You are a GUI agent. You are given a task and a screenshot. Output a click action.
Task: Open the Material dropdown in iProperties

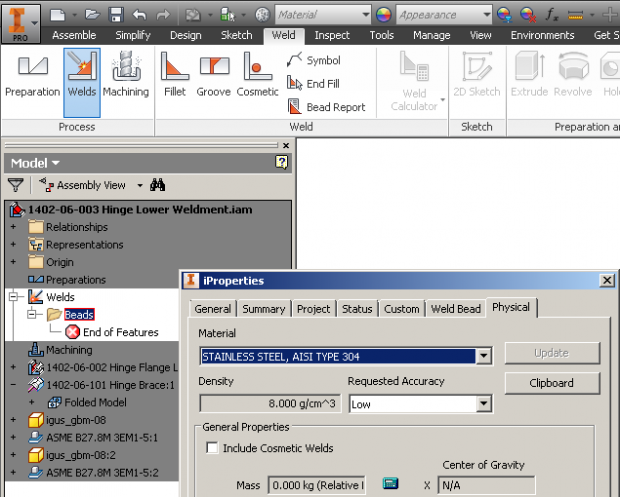coord(484,356)
